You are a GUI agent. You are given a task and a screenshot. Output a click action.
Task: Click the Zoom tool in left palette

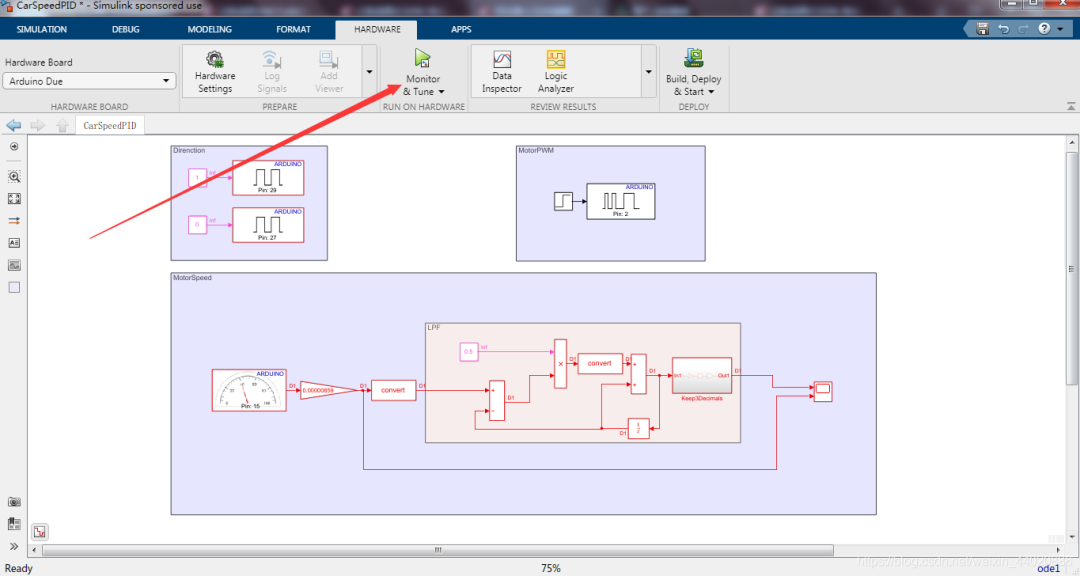tap(14, 176)
